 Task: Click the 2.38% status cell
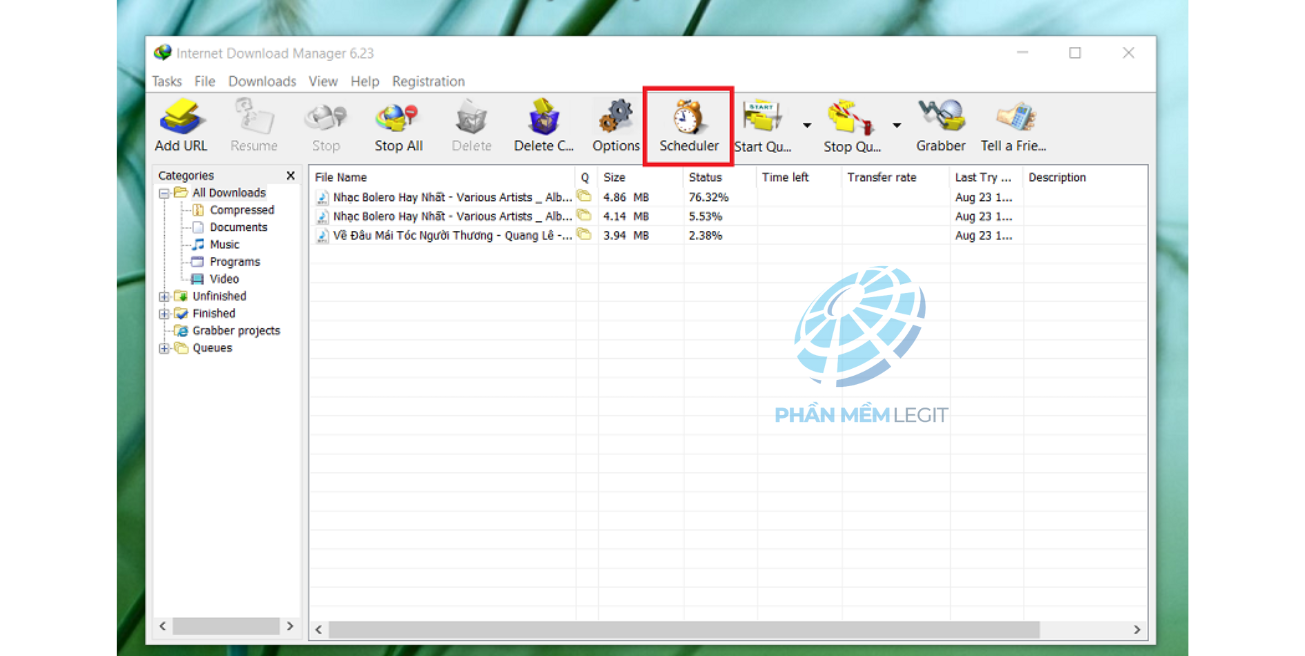point(707,235)
